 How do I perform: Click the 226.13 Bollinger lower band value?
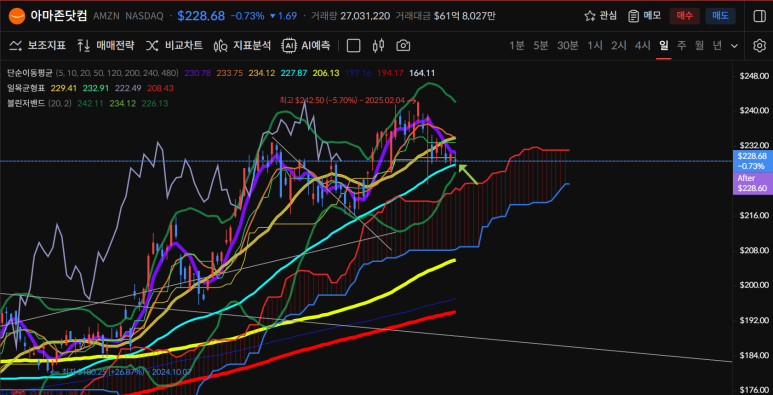point(154,104)
